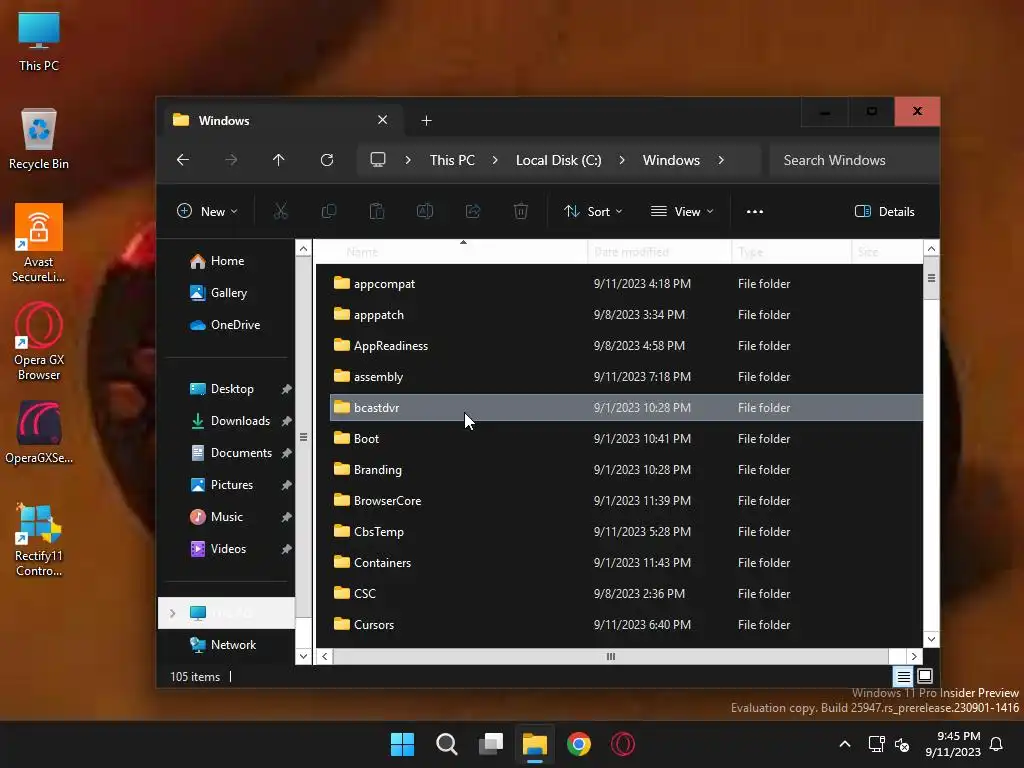Open the Windows Start button
The image size is (1024, 768).
click(x=402, y=744)
